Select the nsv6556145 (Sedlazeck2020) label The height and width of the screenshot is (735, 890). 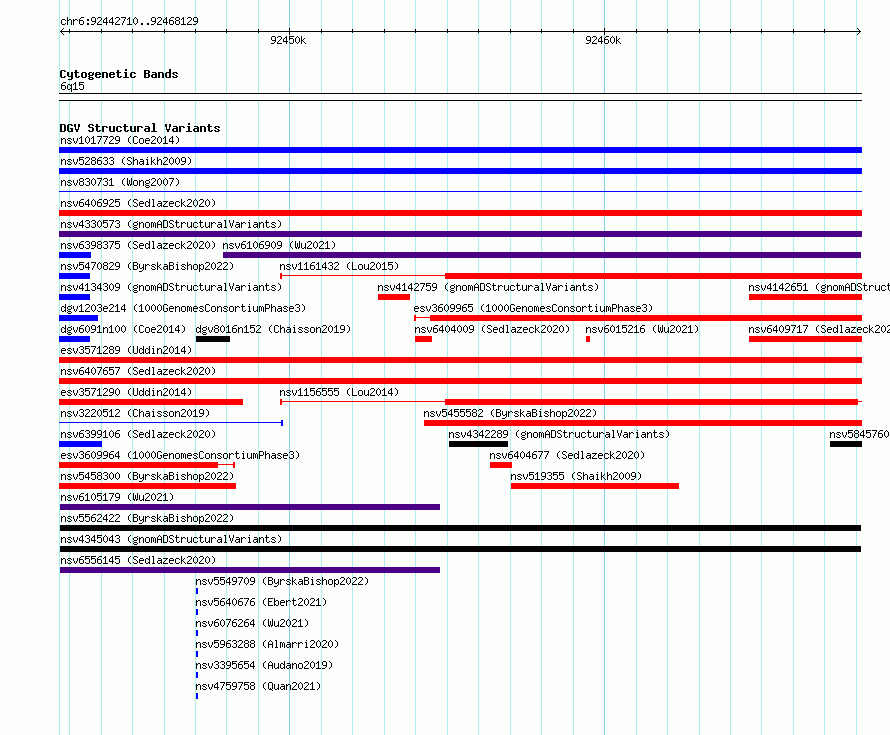138,560
